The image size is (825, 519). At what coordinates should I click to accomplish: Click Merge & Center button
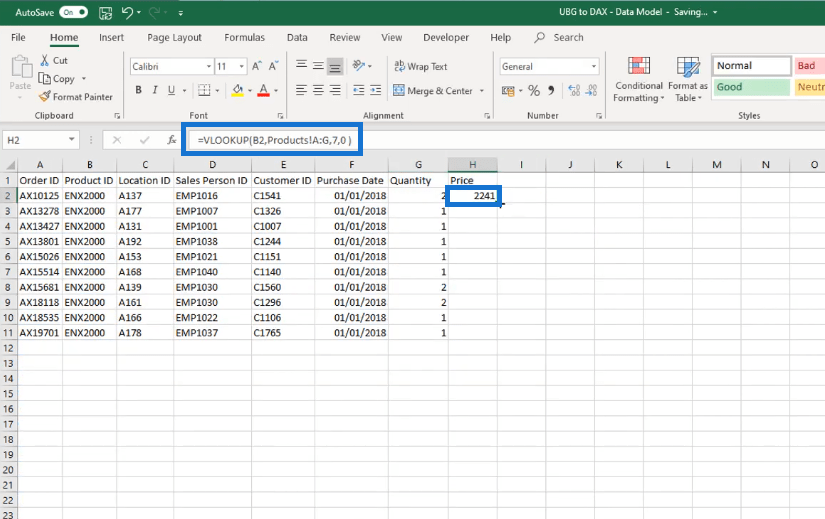click(434, 91)
